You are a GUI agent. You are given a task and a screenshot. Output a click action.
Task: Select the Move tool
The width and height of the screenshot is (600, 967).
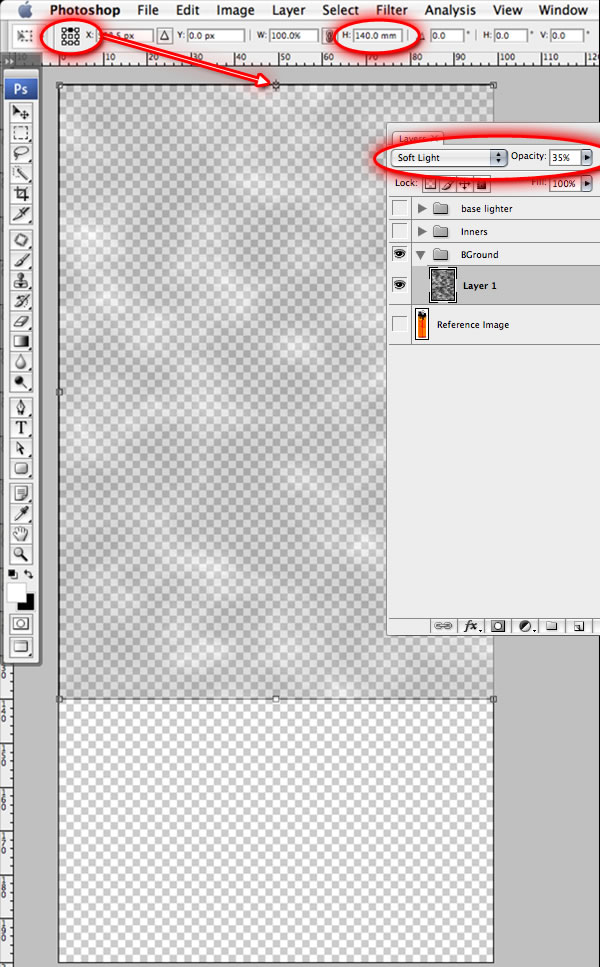click(20, 113)
